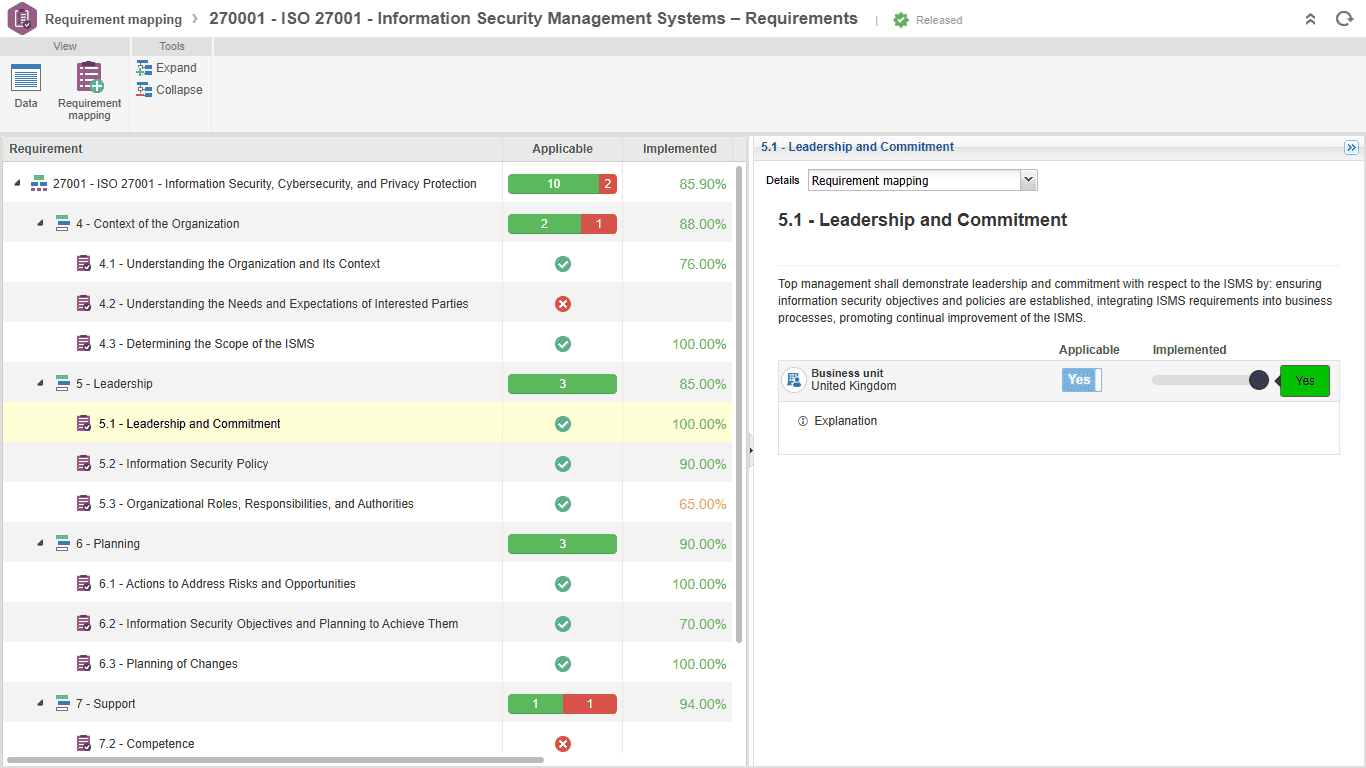Image resolution: width=1366 pixels, height=768 pixels.
Task: Click the horizontal scrollbar under the tree
Action: coord(275,761)
